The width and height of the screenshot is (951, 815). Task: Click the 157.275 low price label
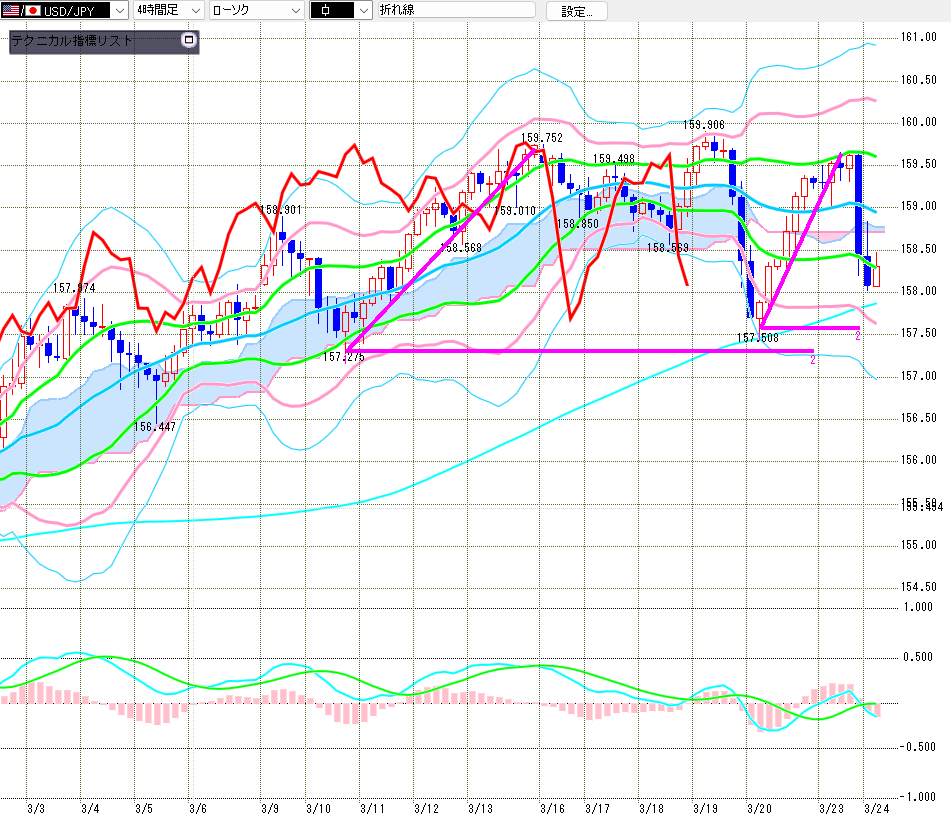(343, 357)
